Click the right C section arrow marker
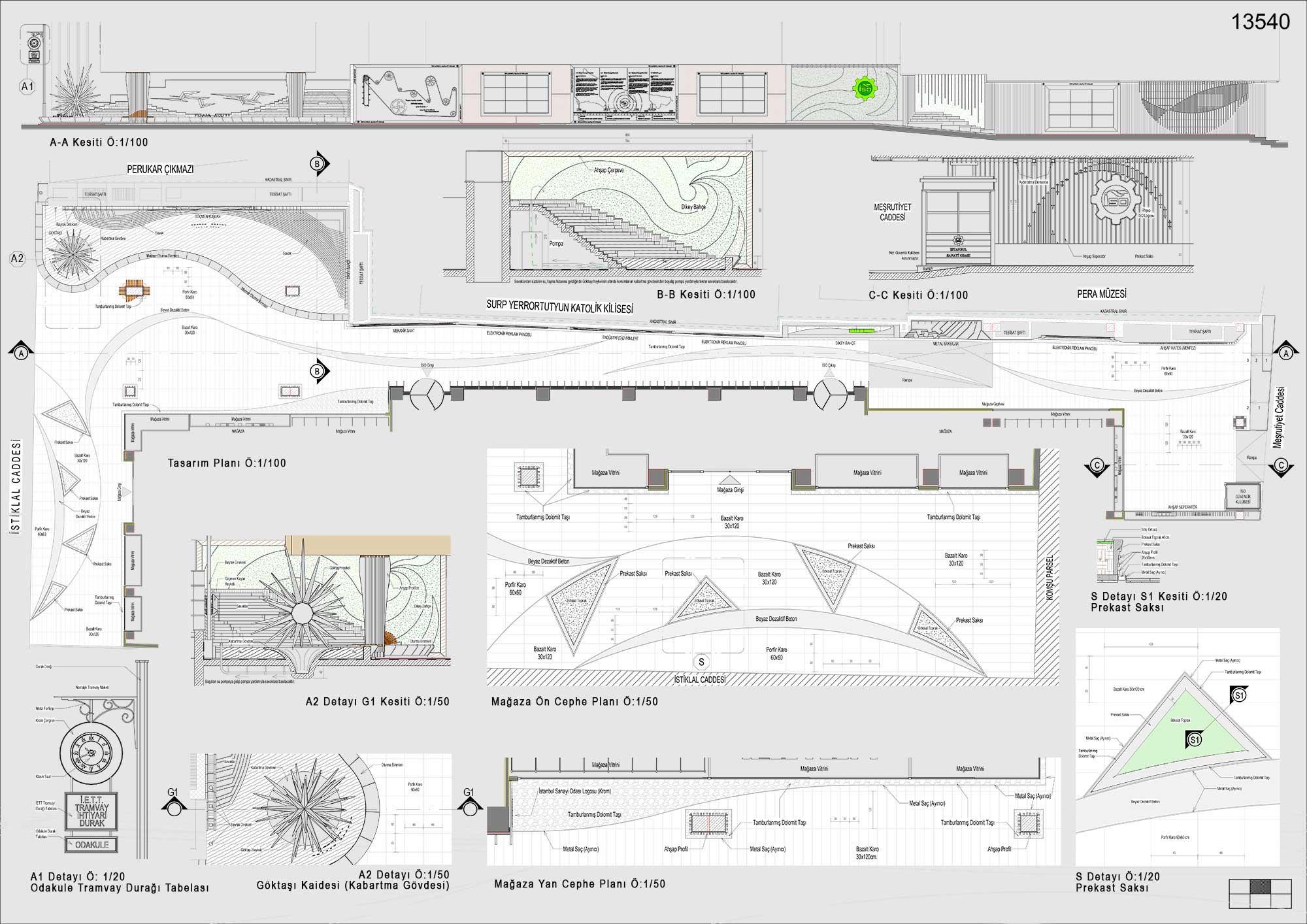Screen dimensions: 1307x924 (x=1281, y=467)
